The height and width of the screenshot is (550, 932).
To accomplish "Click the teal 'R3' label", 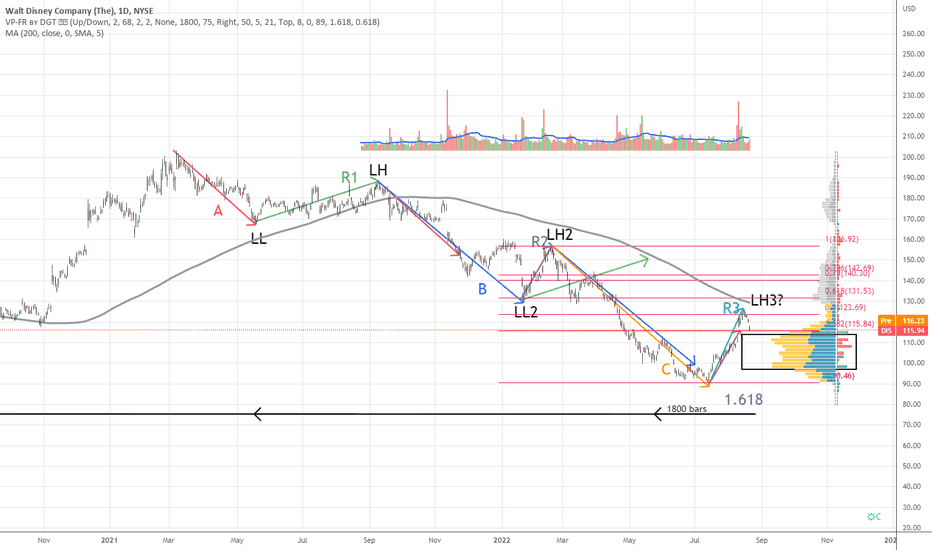I will (x=731, y=308).
